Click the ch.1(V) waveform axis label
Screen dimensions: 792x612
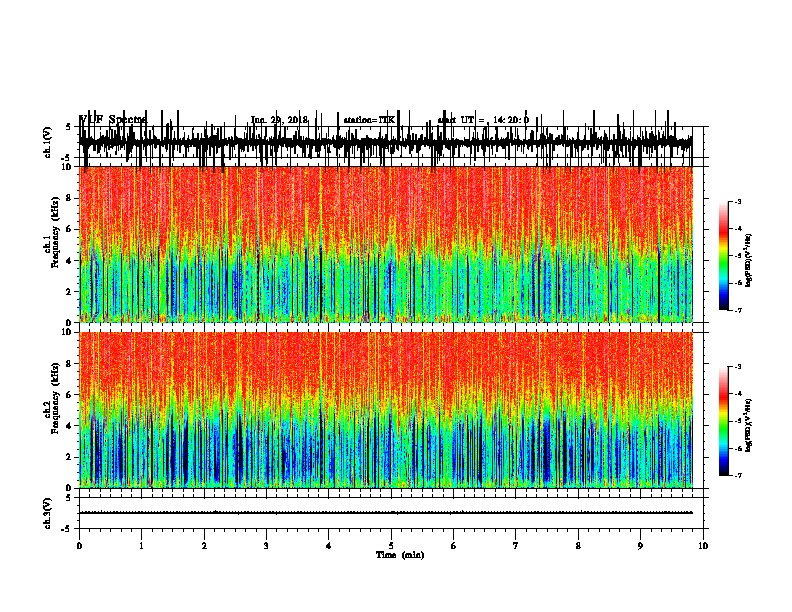coord(48,142)
